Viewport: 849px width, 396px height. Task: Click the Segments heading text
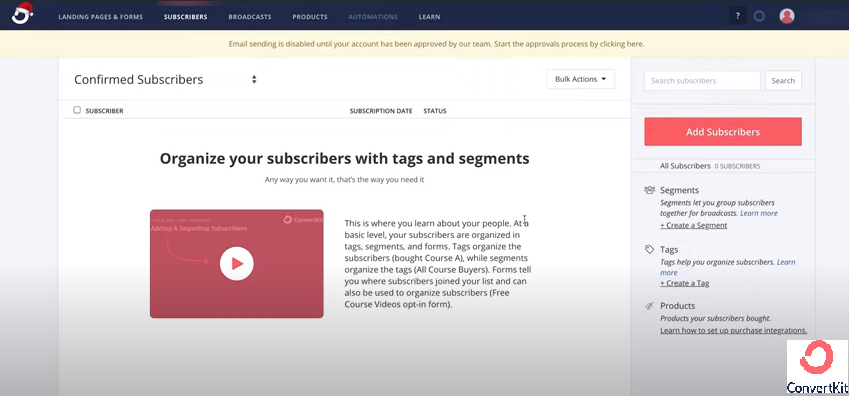(x=679, y=190)
